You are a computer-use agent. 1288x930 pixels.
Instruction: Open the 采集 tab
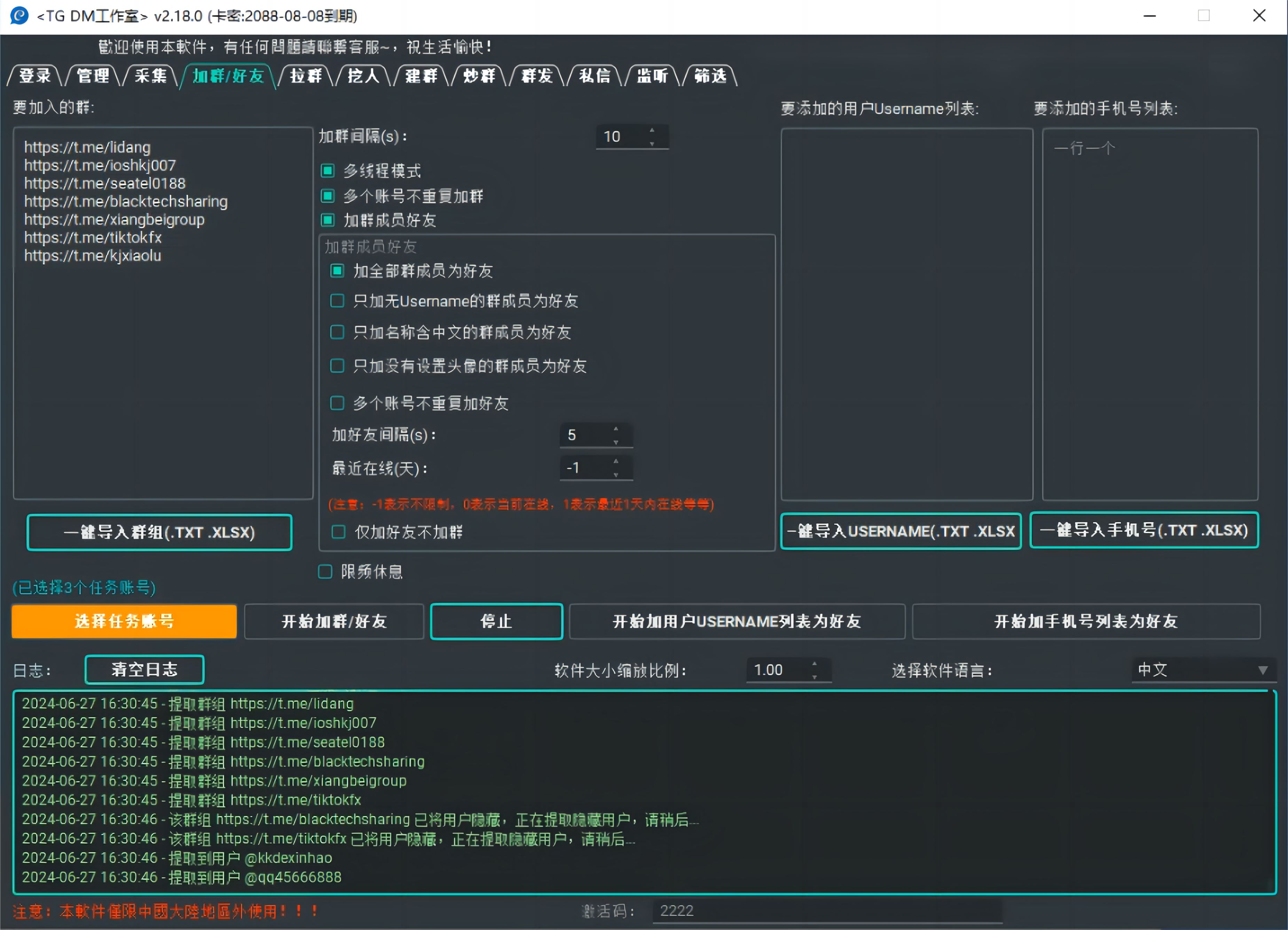click(150, 76)
